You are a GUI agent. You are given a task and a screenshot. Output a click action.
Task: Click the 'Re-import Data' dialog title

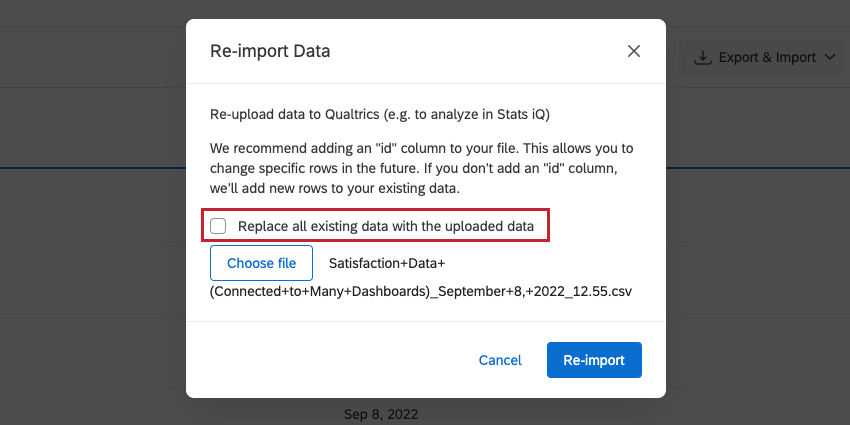pyautogui.click(x=270, y=51)
